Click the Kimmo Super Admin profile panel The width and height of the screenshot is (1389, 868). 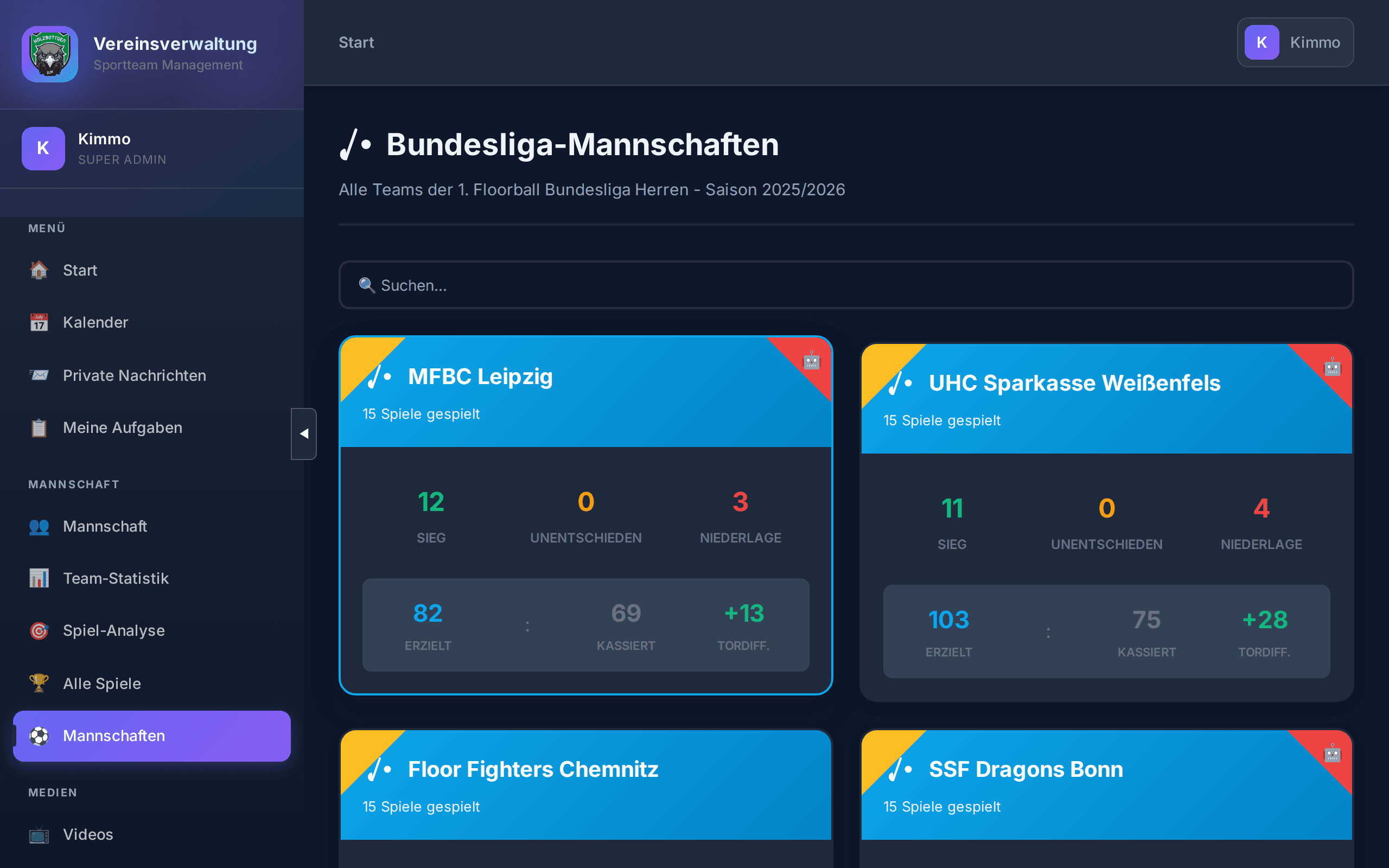(x=151, y=149)
